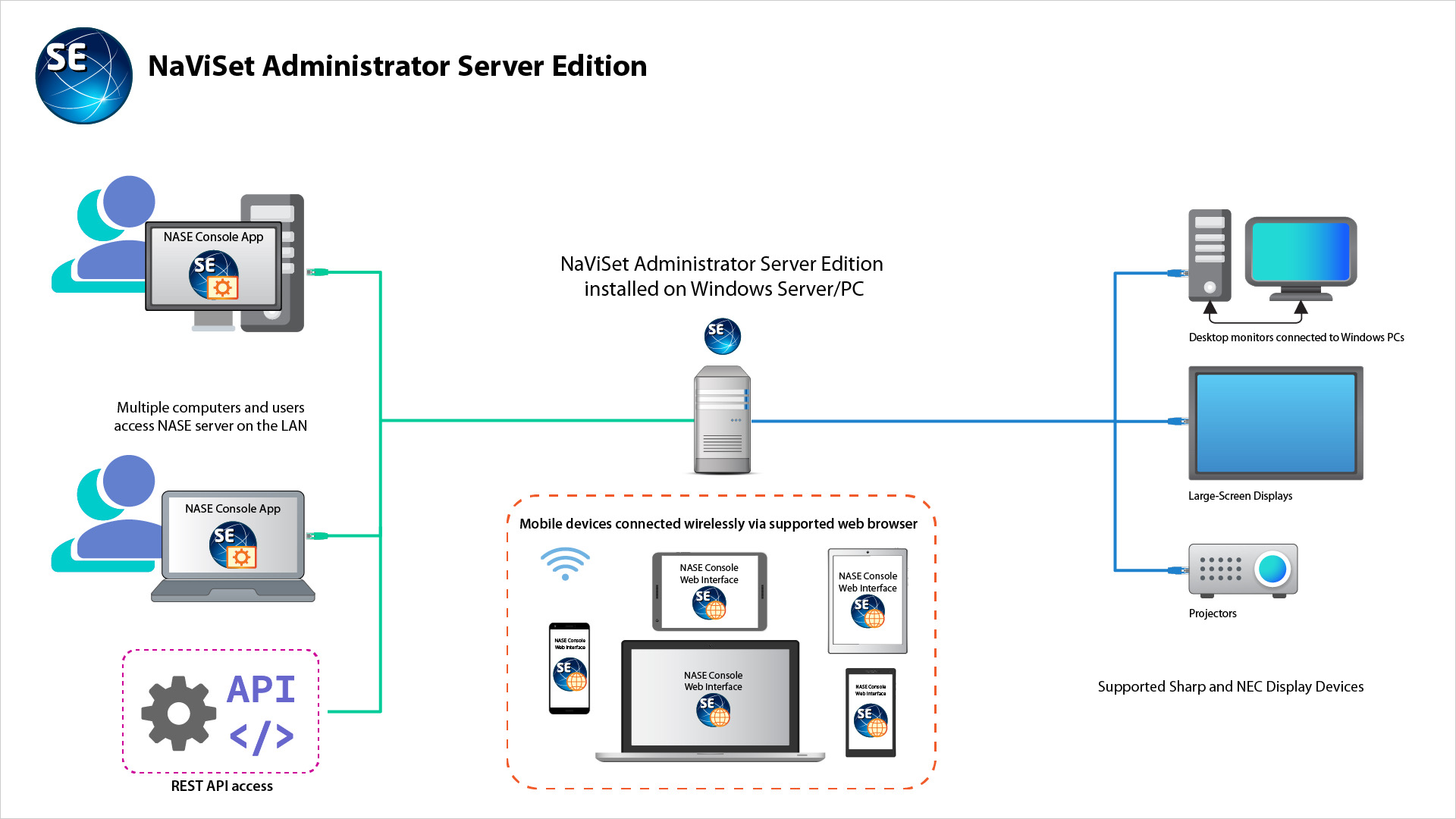The width and height of the screenshot is (1456, 819).
Task: Select the large laptop showing NASE Web Interface
Action: coord(711,701)
